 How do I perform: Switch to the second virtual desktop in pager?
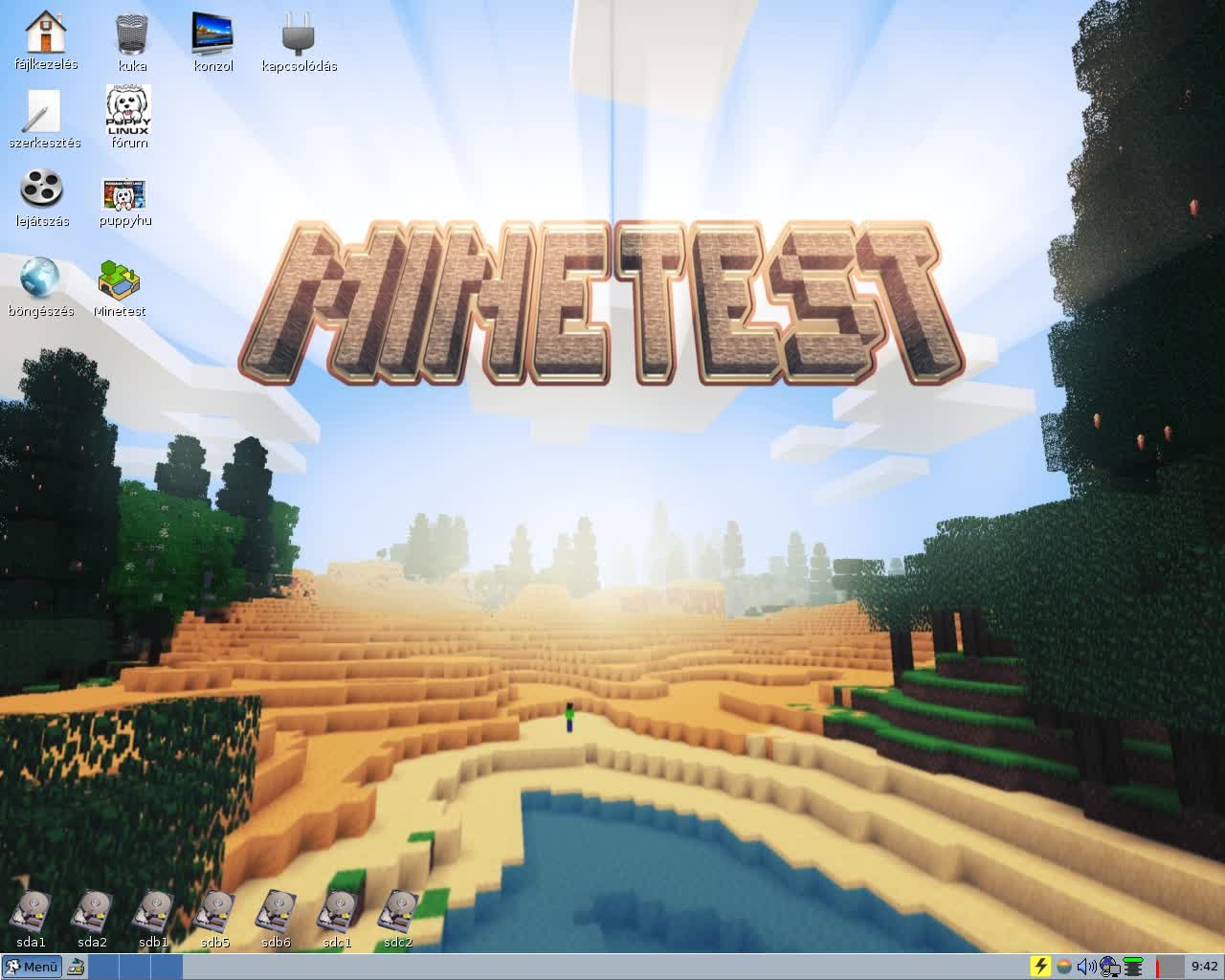(135, 967)
